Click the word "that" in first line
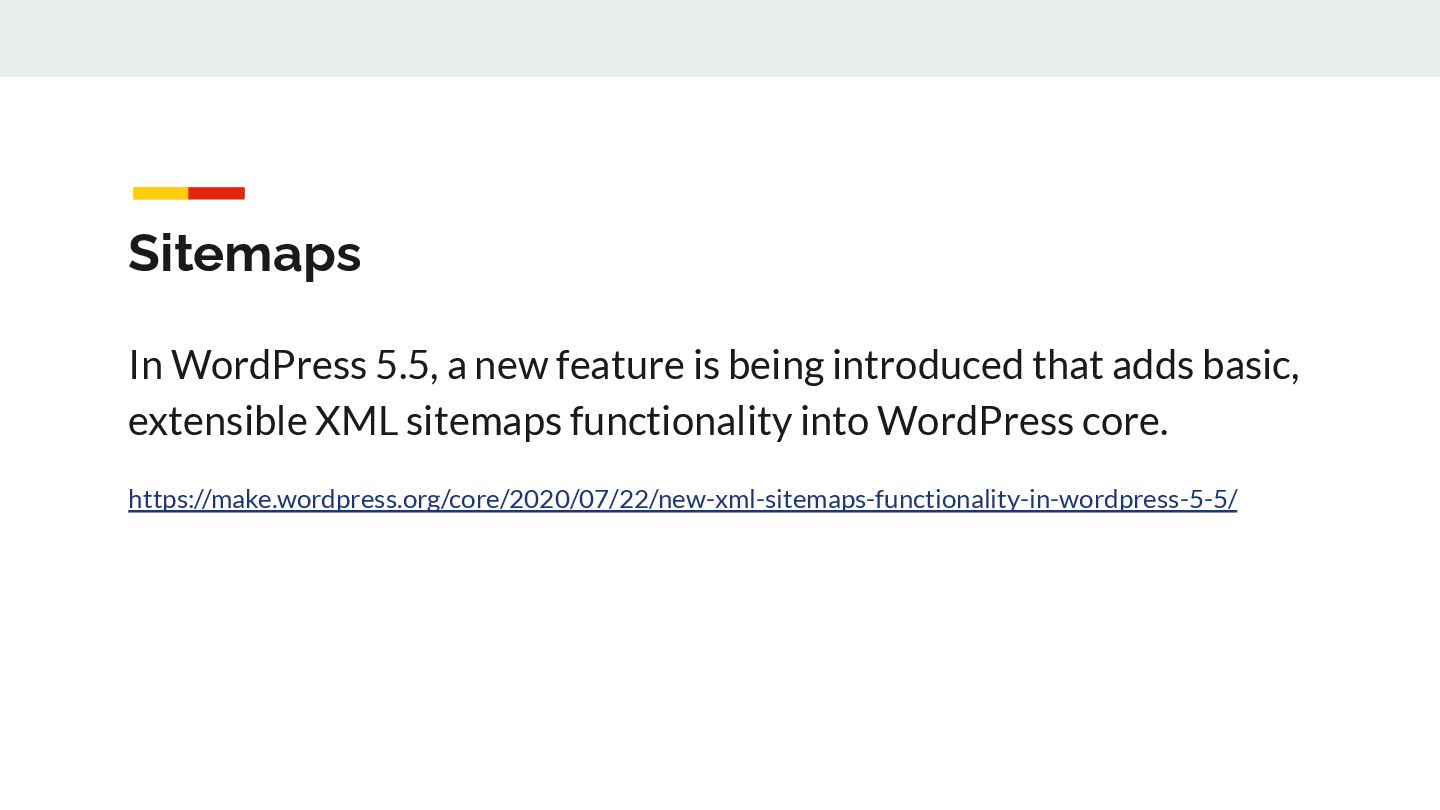This screenshot has height=810, width=1440. (x=1068, y=365)
